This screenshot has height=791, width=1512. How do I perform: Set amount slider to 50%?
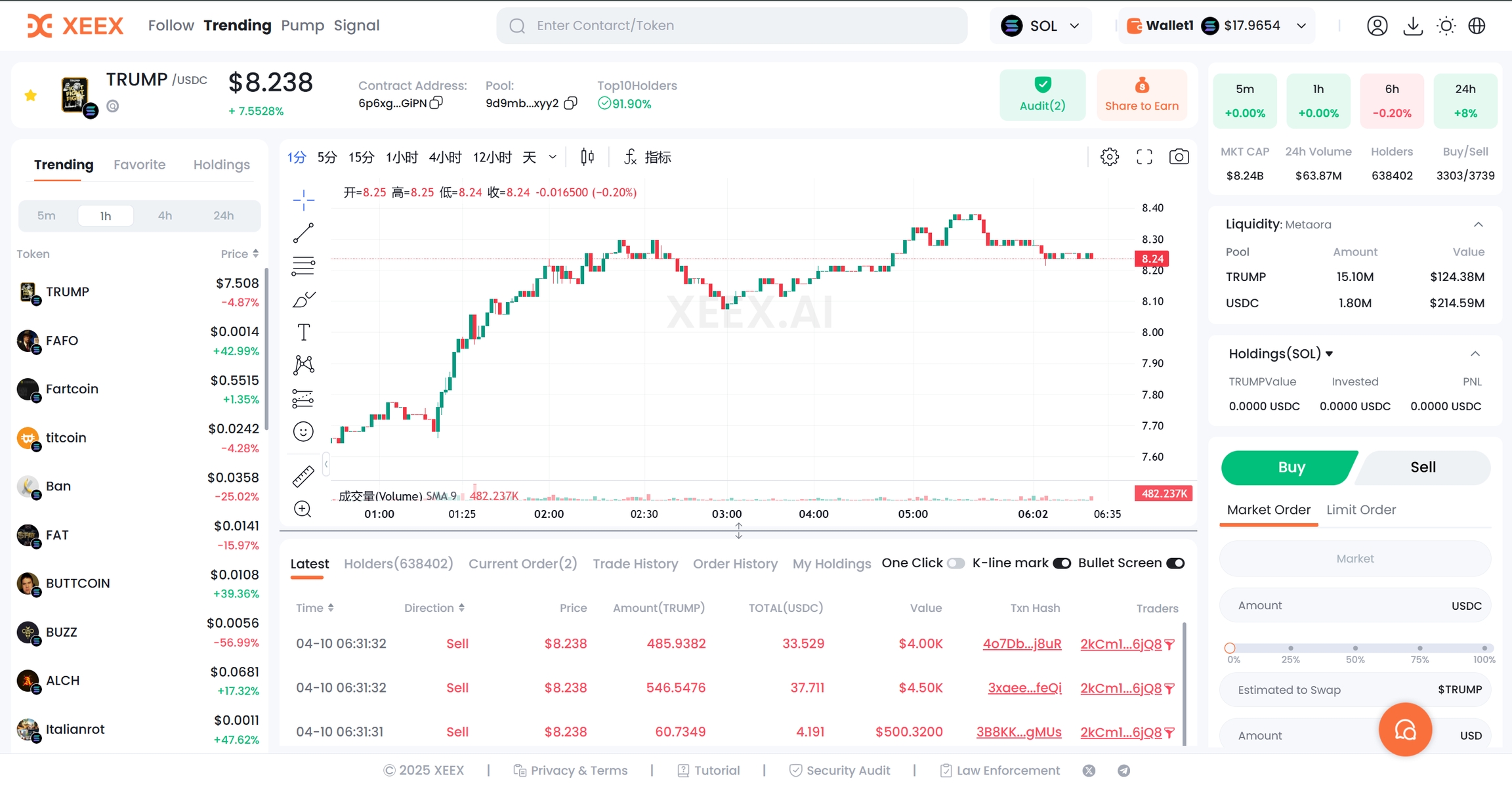[1354, 648]
